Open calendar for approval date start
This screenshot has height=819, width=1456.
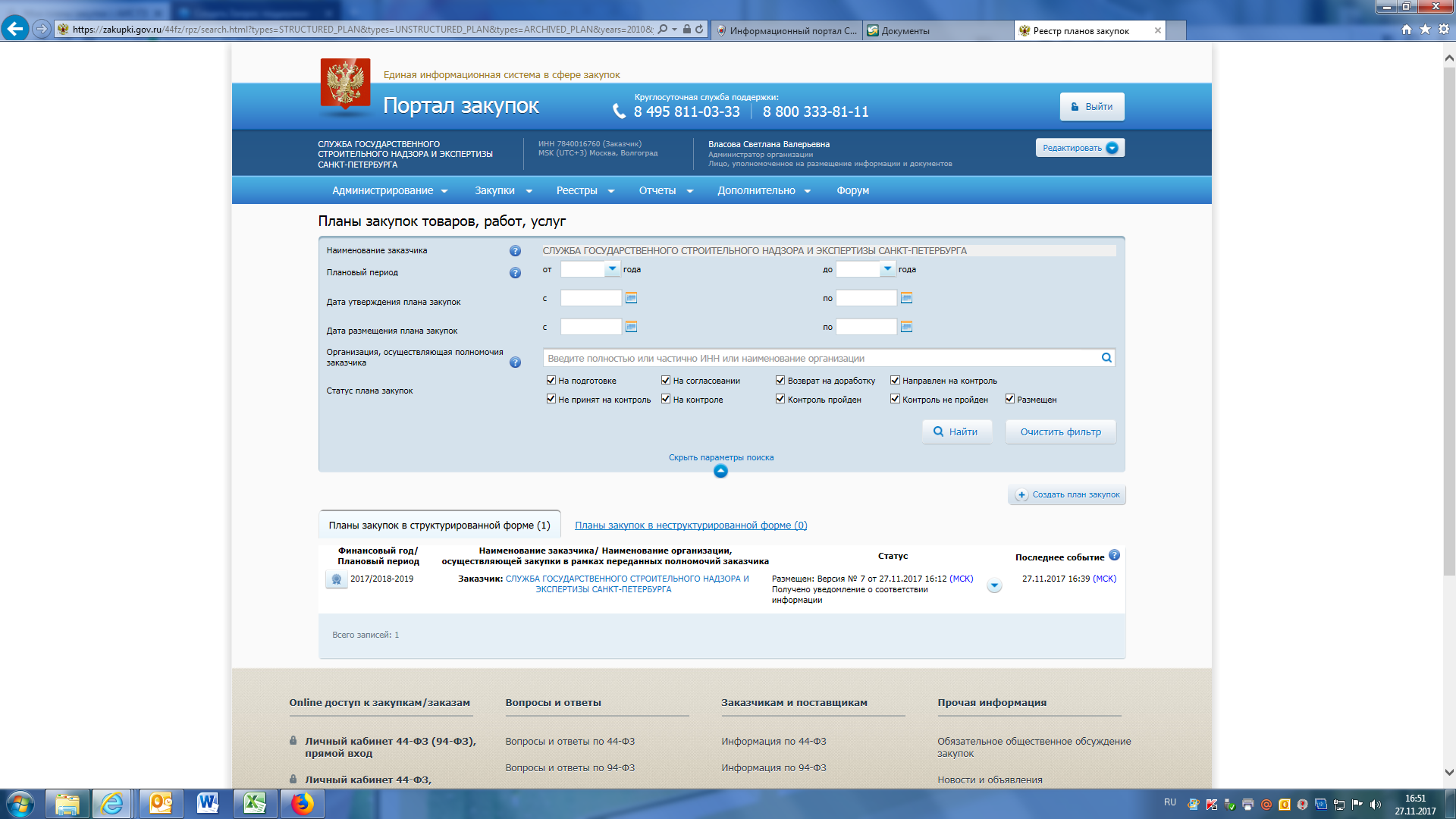click(x=631, y=298)
